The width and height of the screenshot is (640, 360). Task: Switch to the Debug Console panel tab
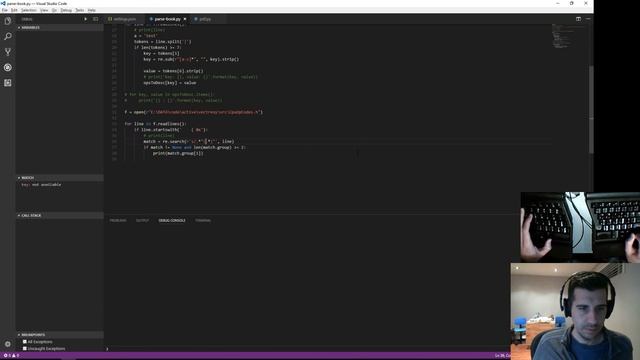pos(172,220)
